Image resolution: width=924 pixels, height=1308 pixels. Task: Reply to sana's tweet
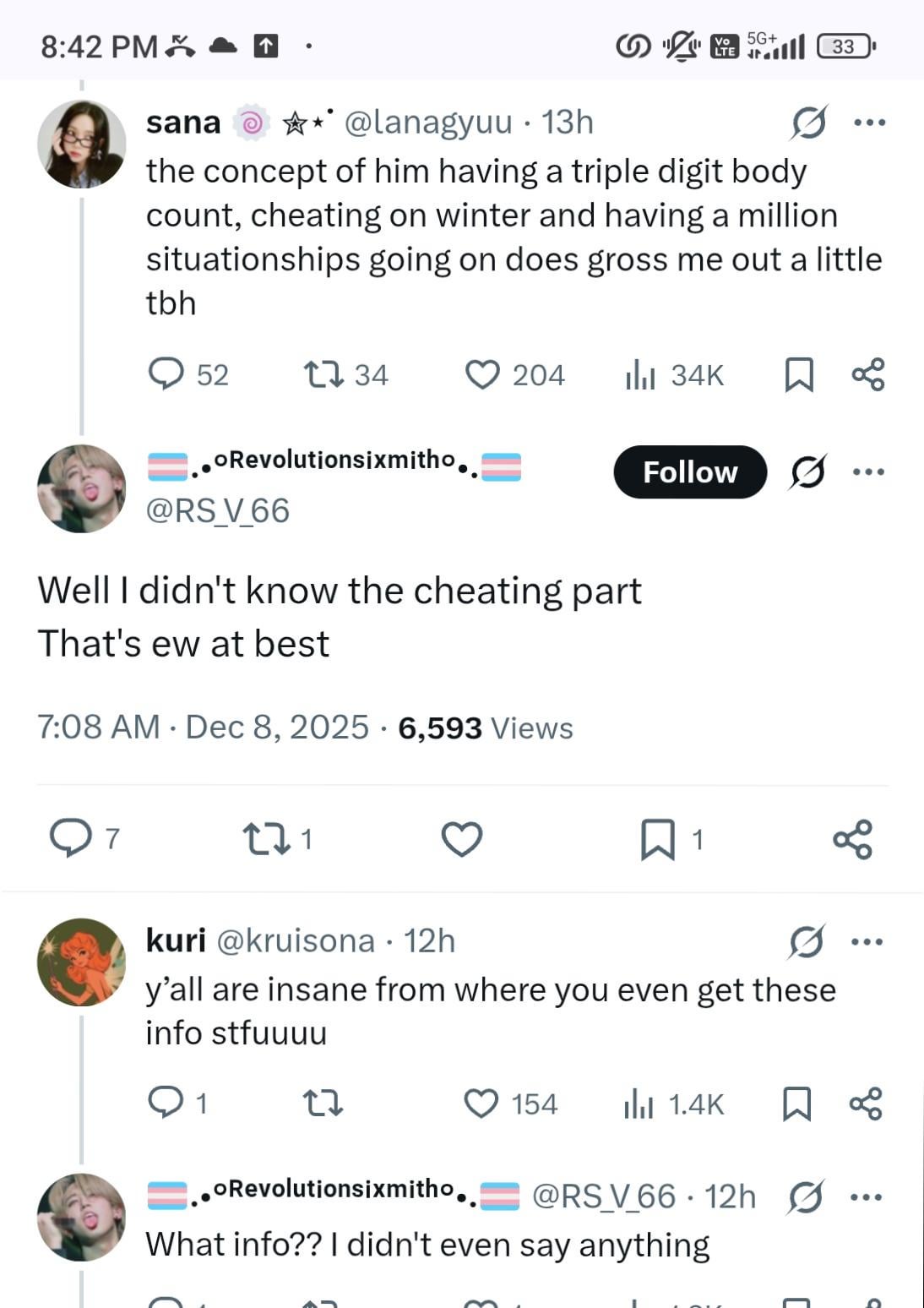[x=166, y=373]
